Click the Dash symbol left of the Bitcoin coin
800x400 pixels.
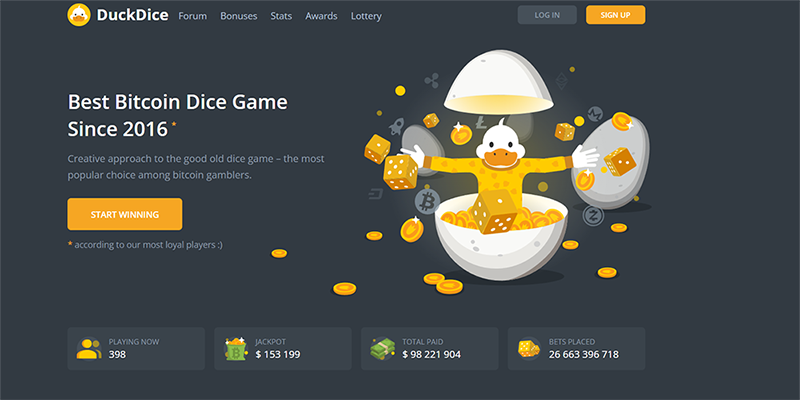tap(376, 194)
